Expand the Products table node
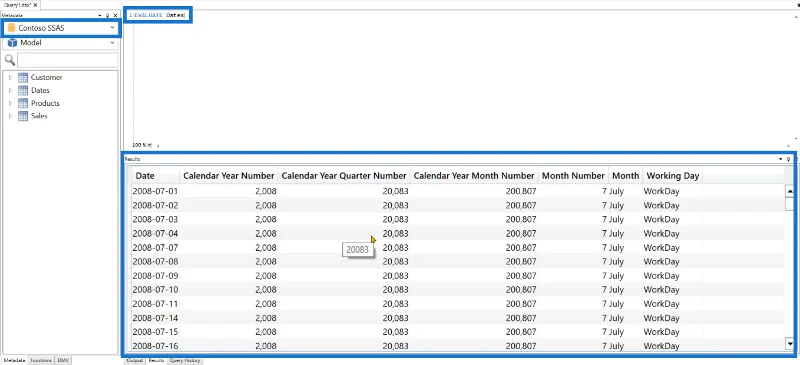The width and height of the screenshot is (800, 365). pos(10,103)
